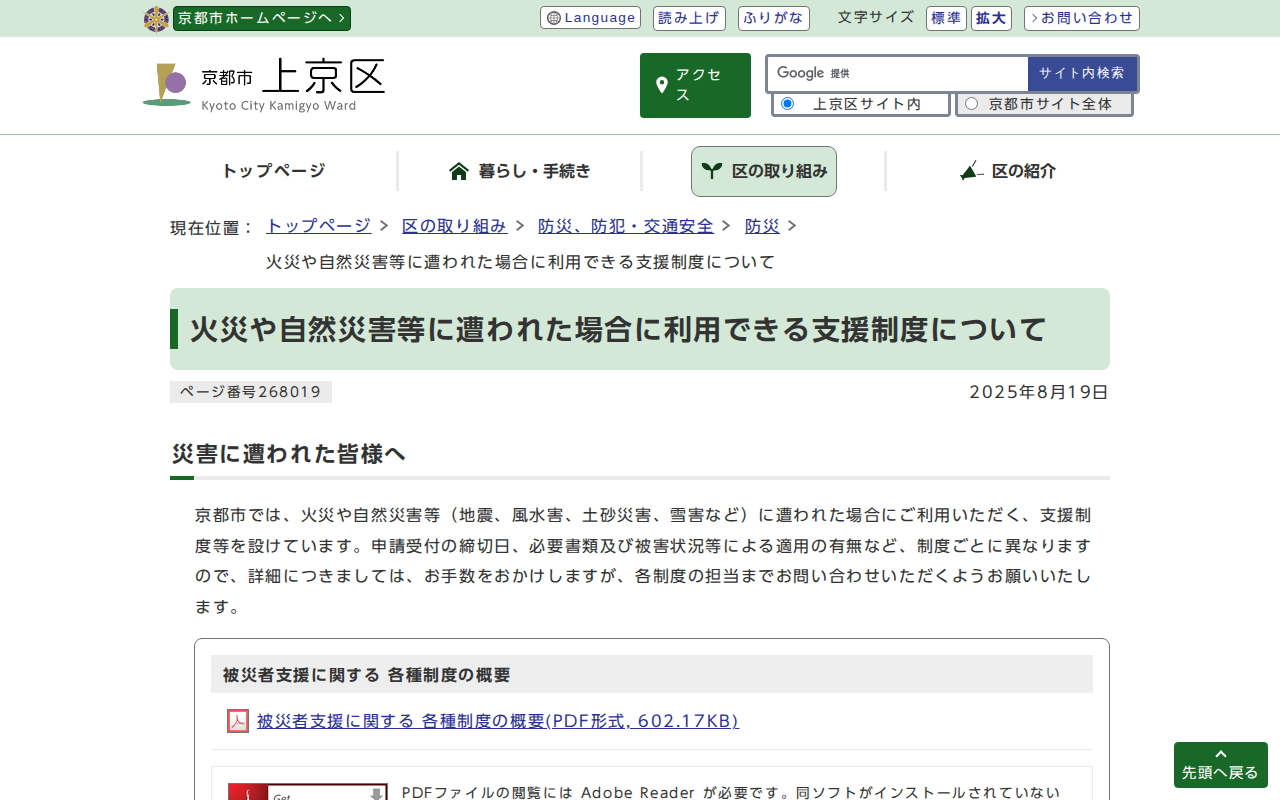1280x800 pixels.
Task: Click the 現在位置 breadcrumb label
Action: pos(212,228)
